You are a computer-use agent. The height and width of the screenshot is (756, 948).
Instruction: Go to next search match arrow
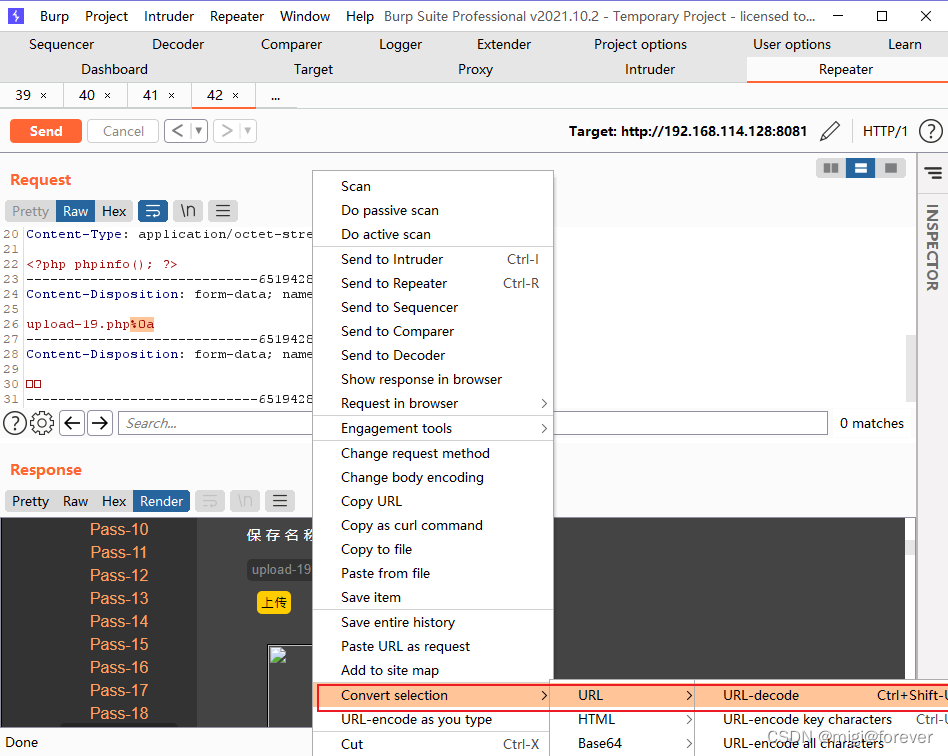tap(100, 423)
